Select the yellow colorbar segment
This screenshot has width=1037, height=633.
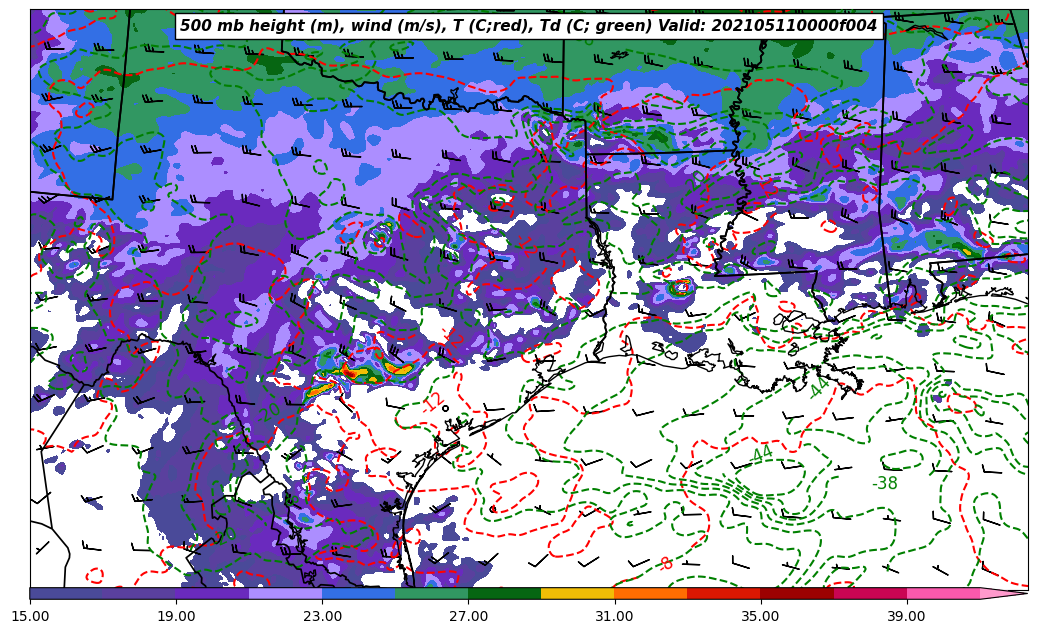point(578,593)
